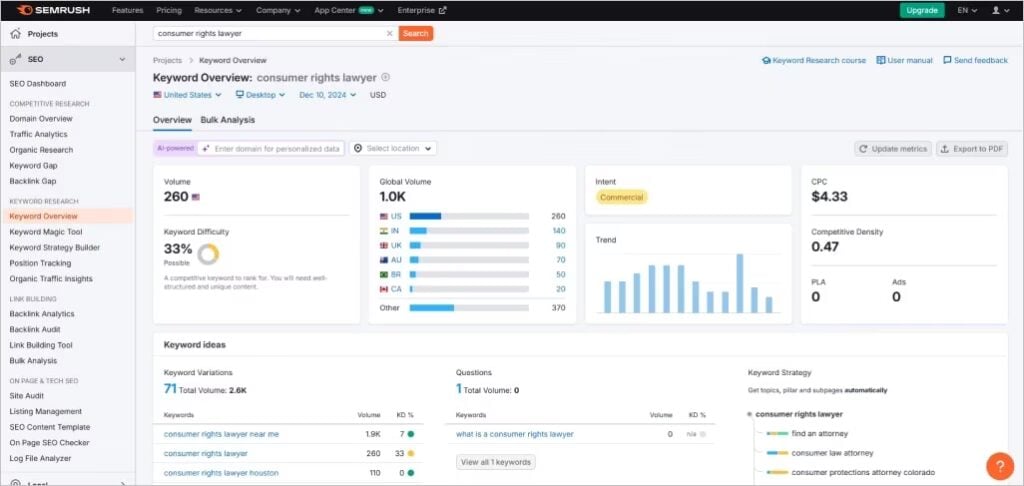Click the green Upgrade button
The width and height of the screenshot is (1024, 486).
tap(922, 10)
